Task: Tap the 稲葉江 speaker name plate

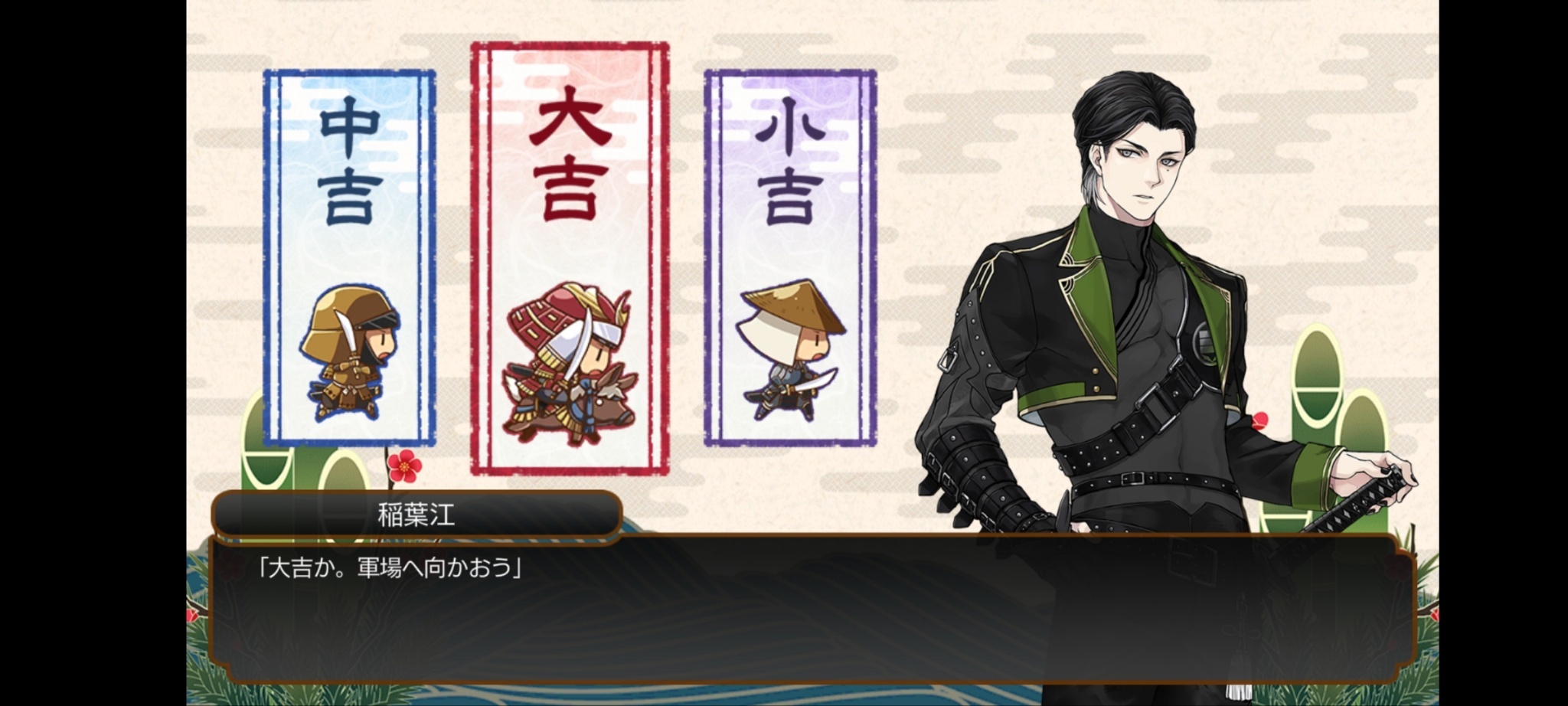Action: [416, 515]
